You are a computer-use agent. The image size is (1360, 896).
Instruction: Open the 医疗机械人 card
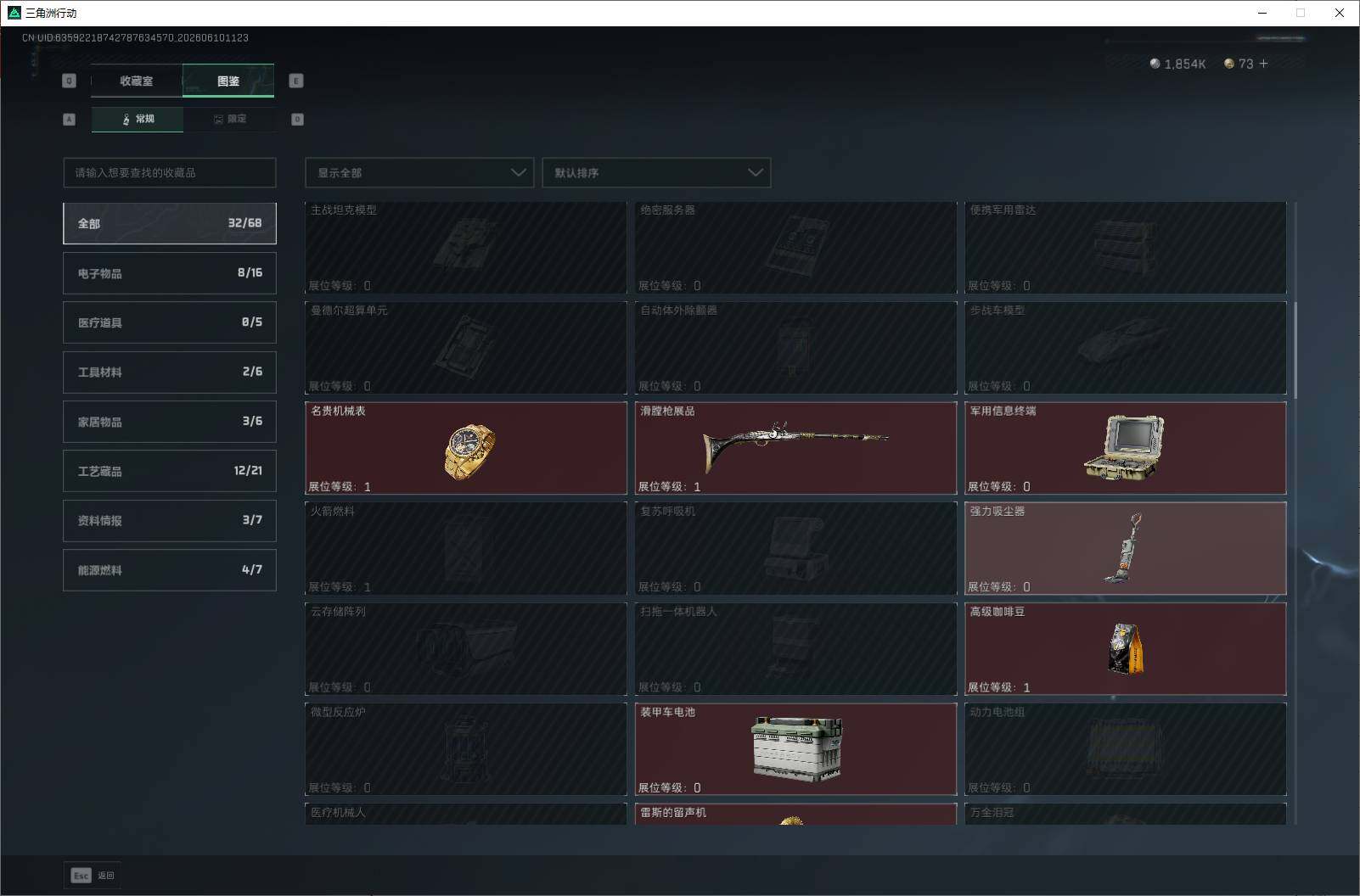click(466, 814)
